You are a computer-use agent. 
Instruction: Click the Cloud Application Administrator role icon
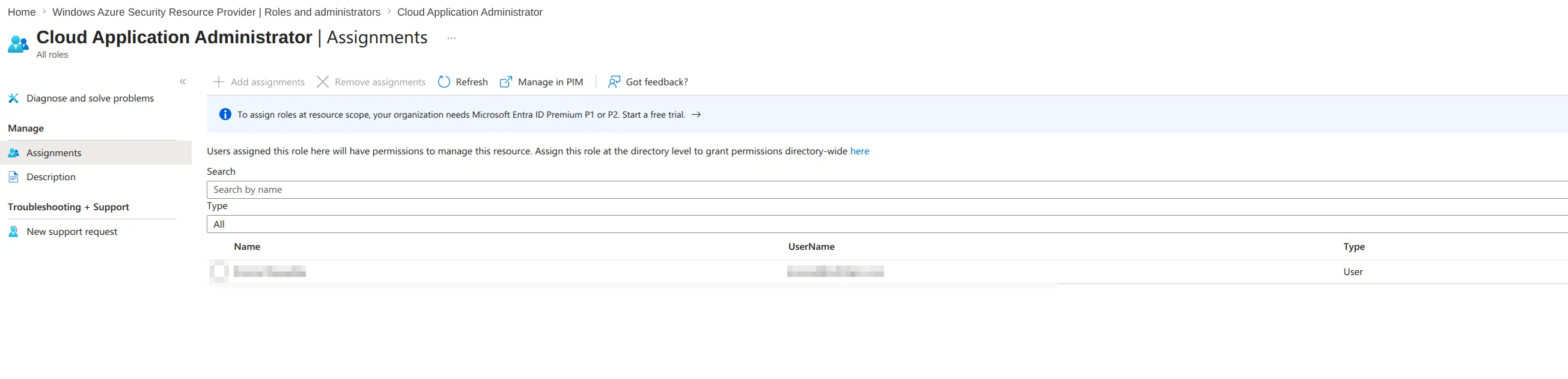(18, 44)
